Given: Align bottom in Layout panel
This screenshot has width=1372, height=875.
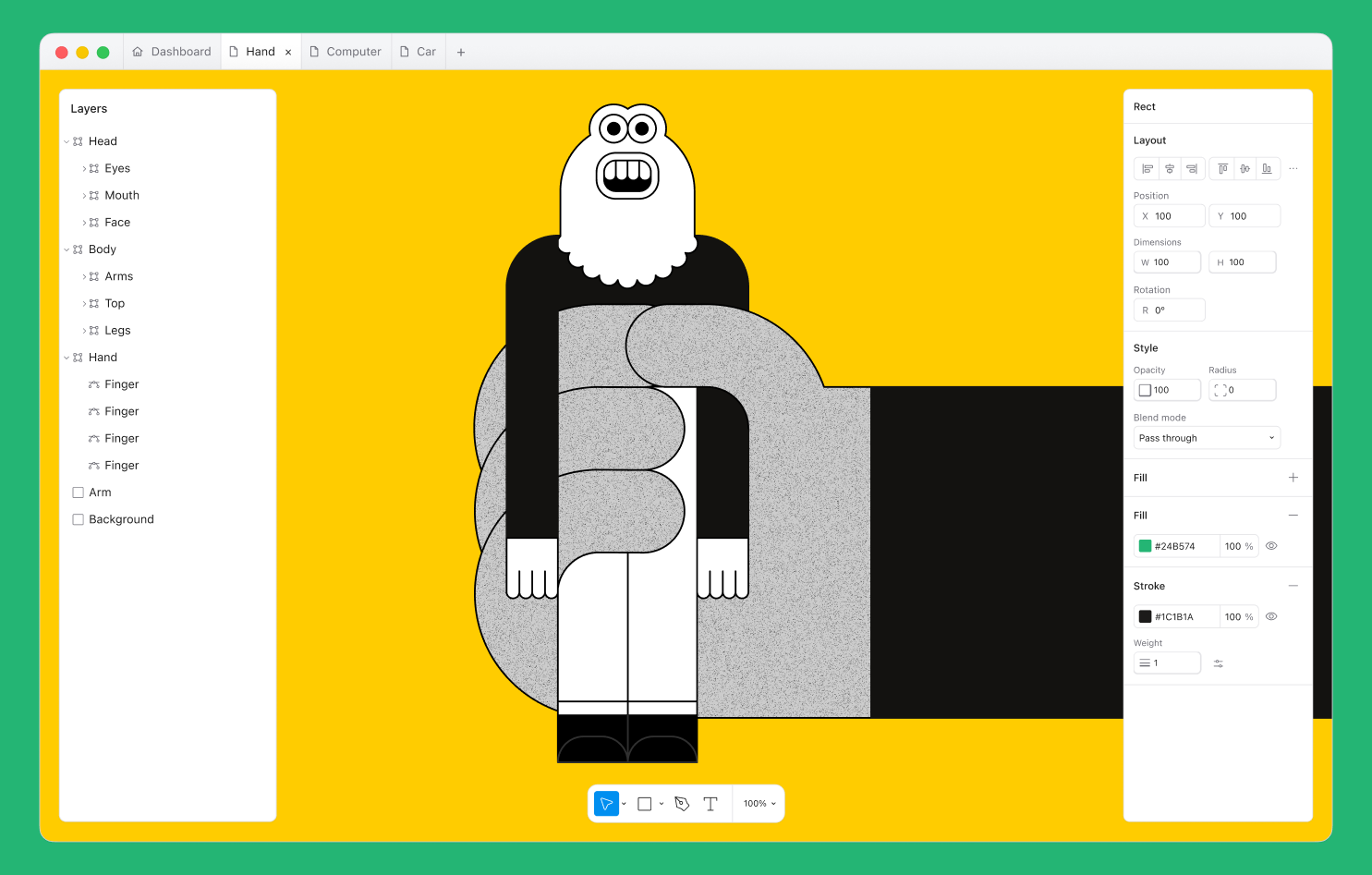Looking at the screenshot, I should tap(1267, 169).
